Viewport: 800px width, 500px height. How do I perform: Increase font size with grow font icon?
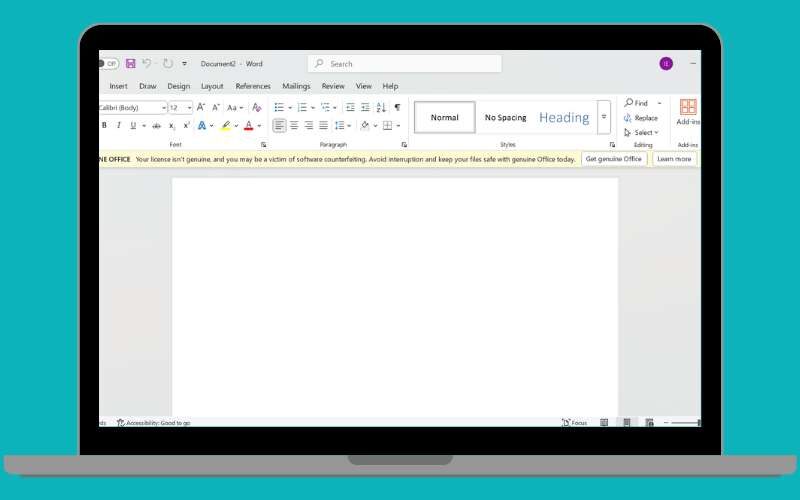[201, 107]
